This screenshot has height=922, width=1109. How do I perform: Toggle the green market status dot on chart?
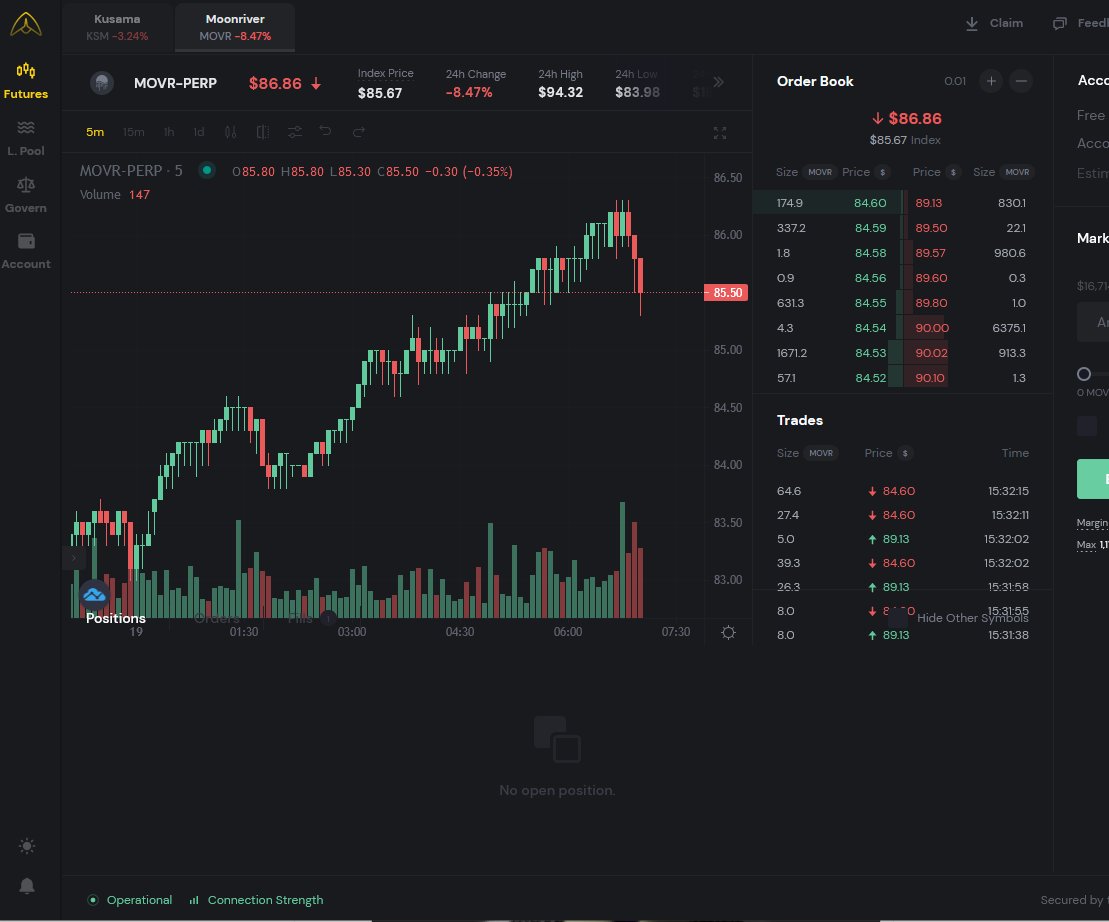tap(207, 170)
